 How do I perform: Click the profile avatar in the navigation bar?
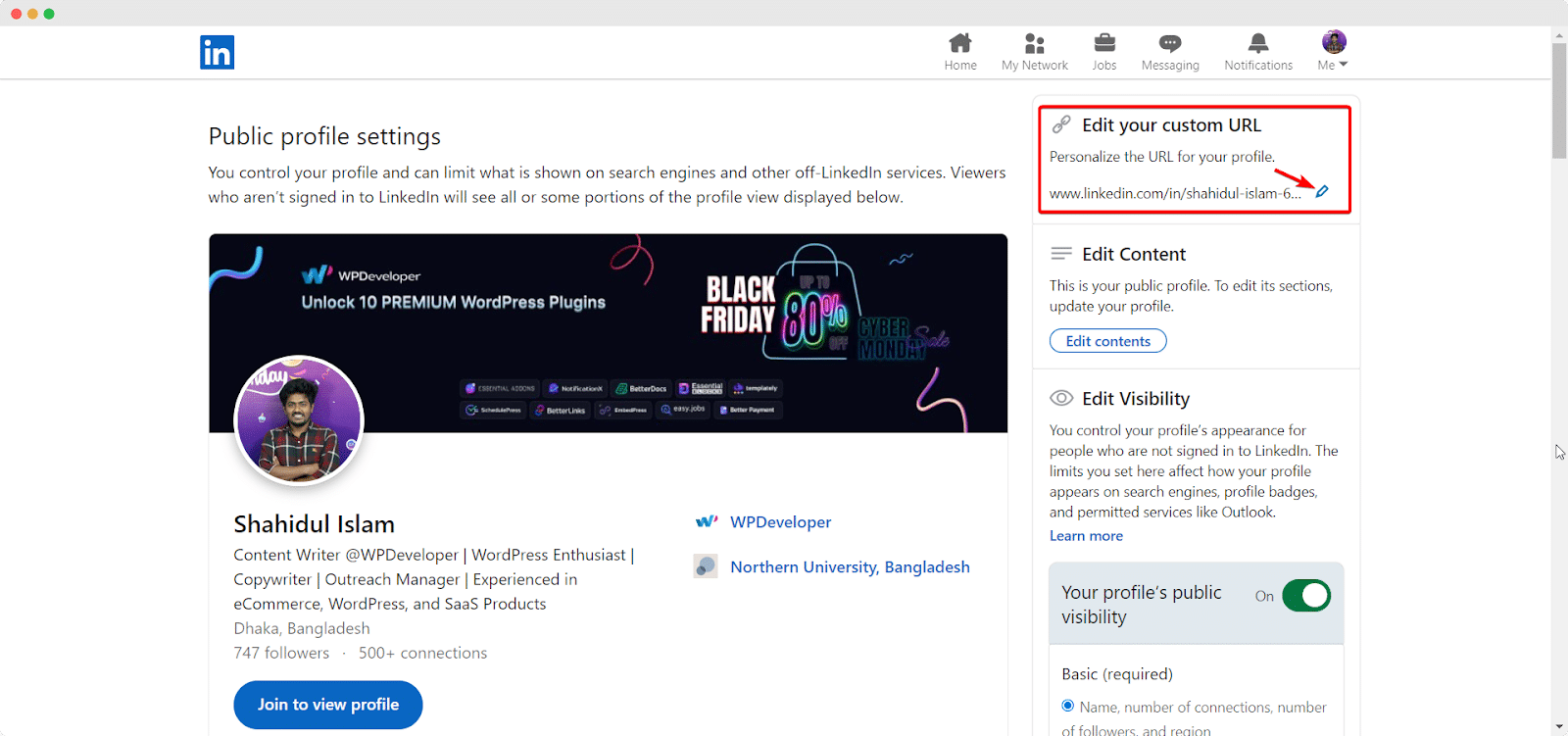[x=1333, y=42]
